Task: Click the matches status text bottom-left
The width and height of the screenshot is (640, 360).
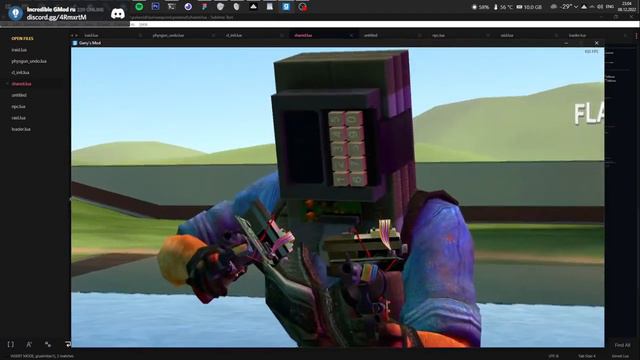Action: click(x=42, y=356)
